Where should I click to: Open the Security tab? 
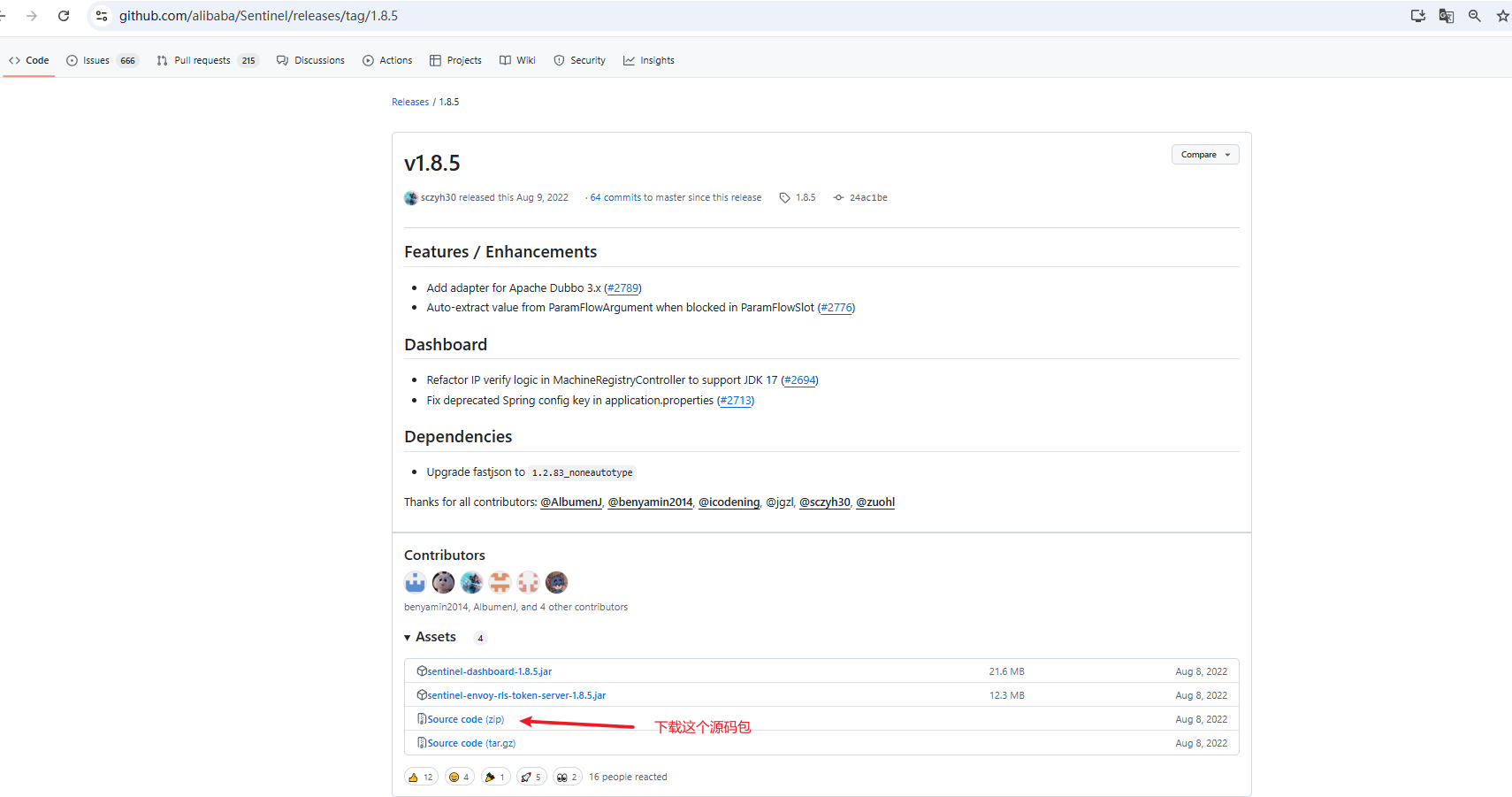click(579, 60)
